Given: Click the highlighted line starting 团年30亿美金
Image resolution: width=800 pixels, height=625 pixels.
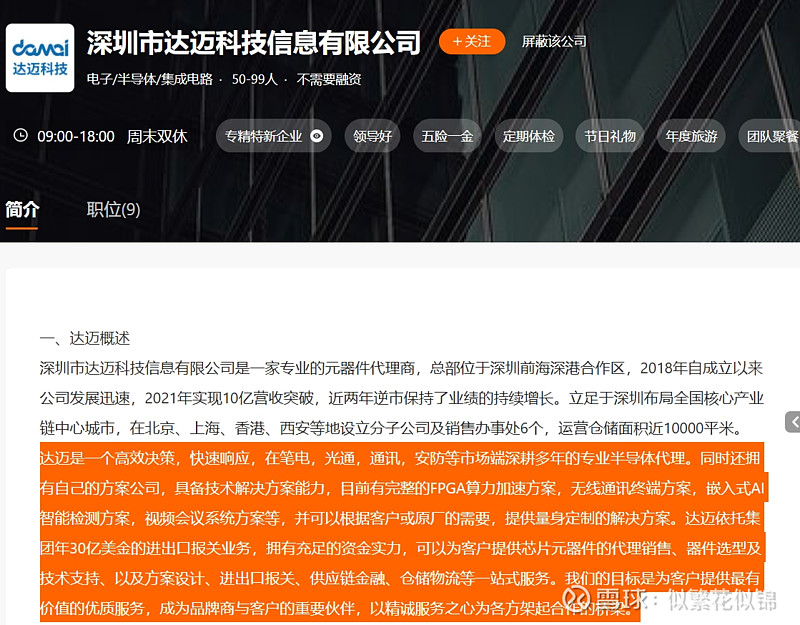Looking at the screenshot, I should click(401, 548).
